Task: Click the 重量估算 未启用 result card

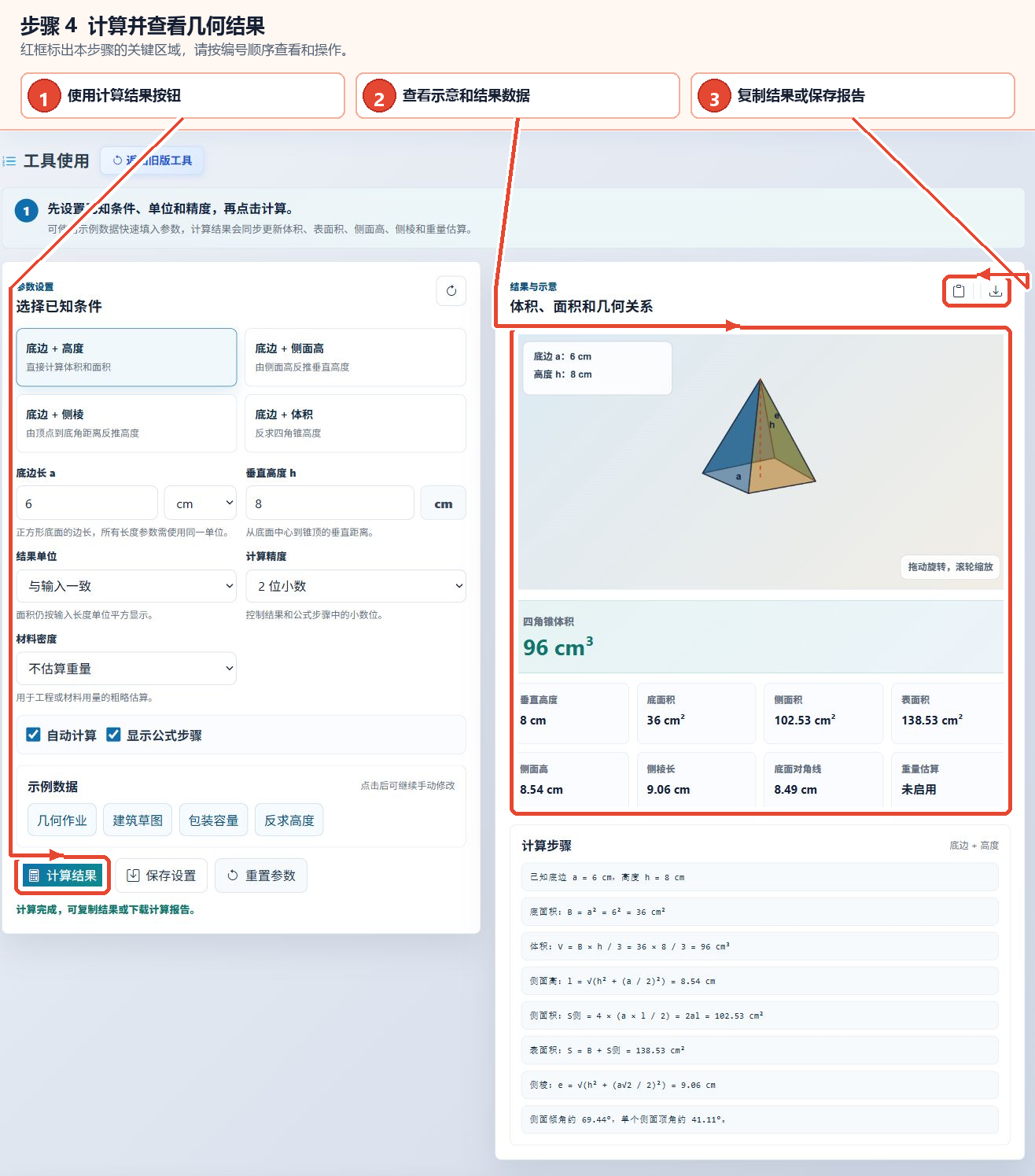Action: point(948,780)
